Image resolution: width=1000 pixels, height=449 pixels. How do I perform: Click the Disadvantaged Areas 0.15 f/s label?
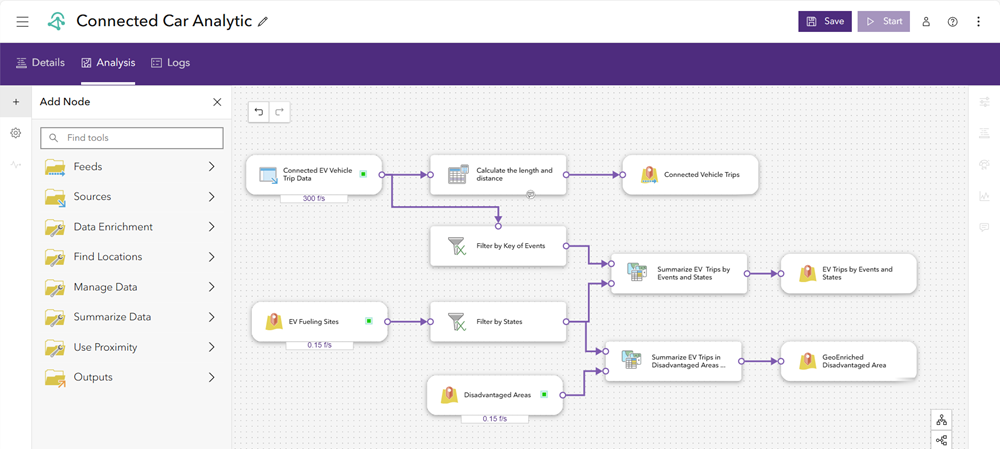tap(495, 419)
